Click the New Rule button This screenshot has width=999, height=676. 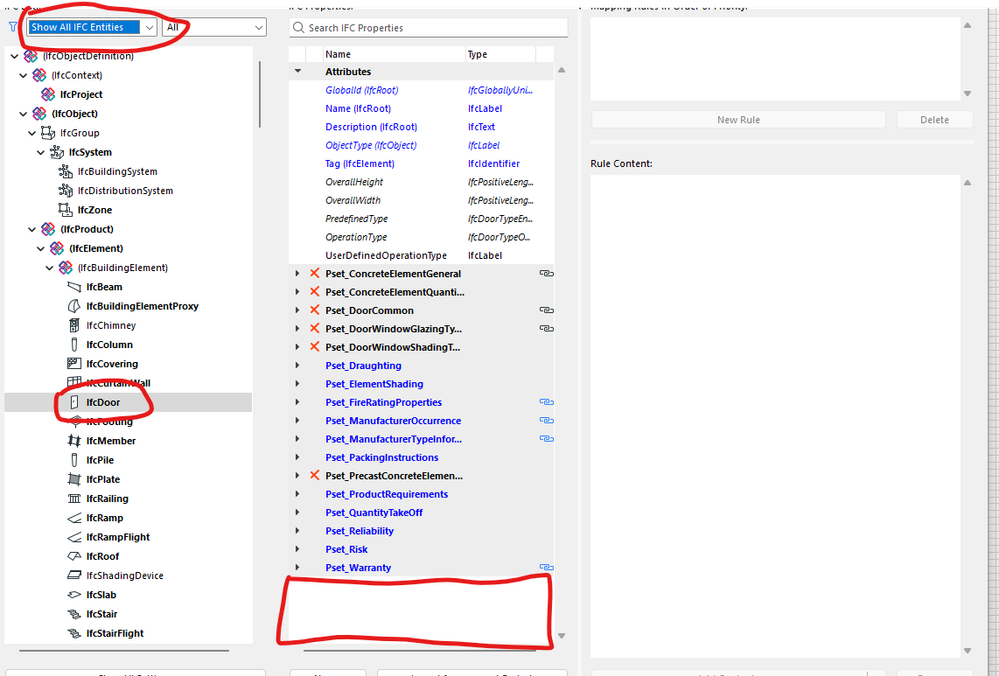738,120
